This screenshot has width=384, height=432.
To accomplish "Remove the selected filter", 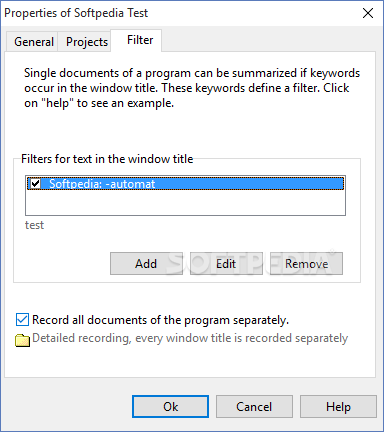I will click(306, 264).
